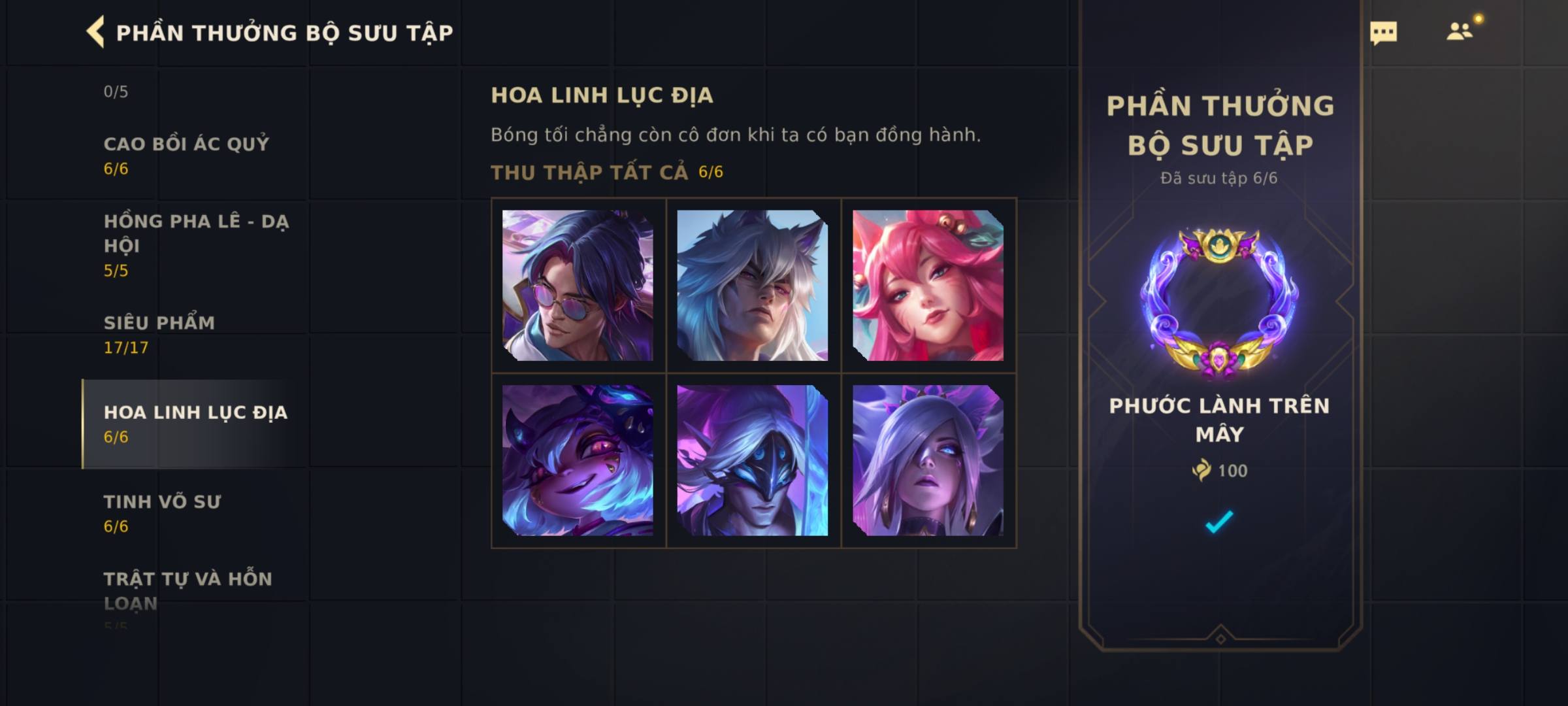This screenshot has width=1568, height=706.
Task: Select the Hồng Pha Lê - Dạ Hội collection
Action: 195,245
